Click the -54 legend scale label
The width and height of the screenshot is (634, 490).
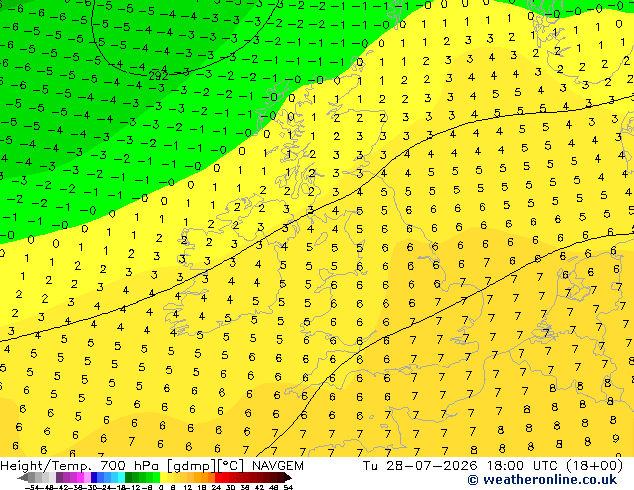point(32,488)
